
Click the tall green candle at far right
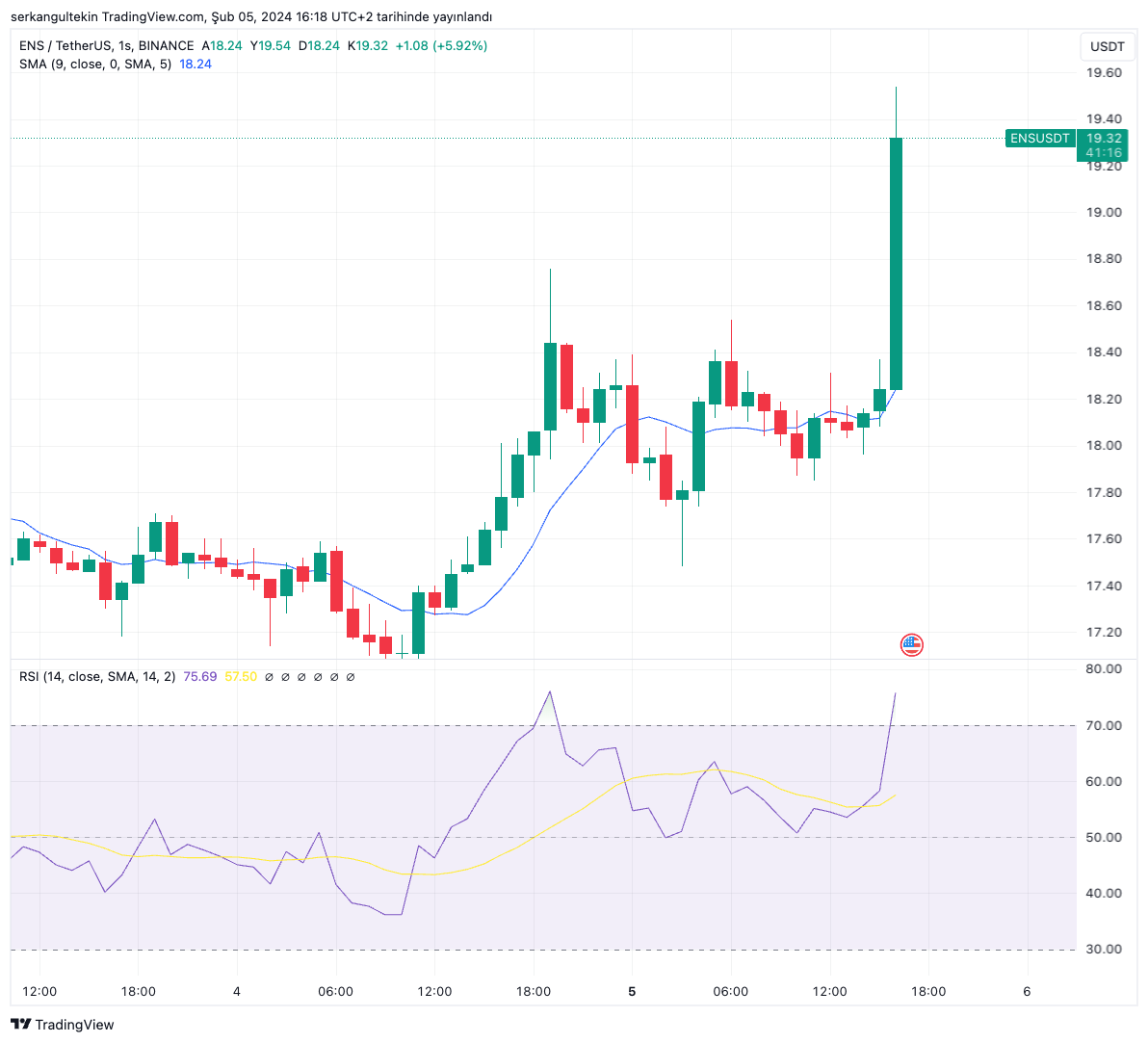tap(896, 262)
